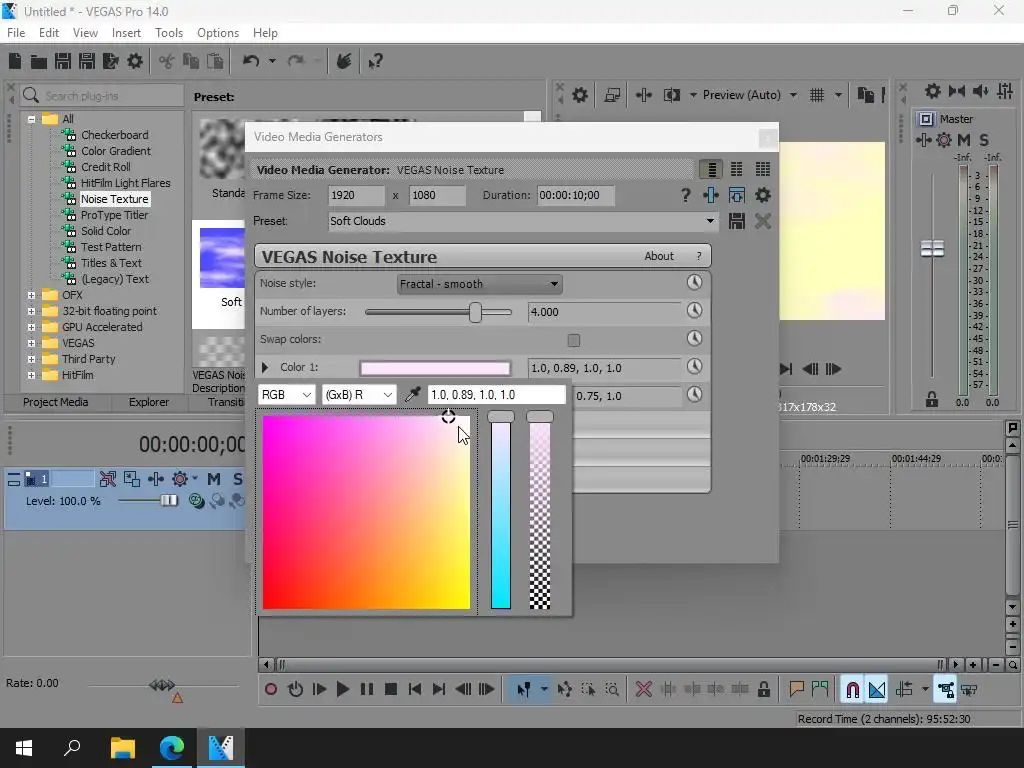Click track Automation Settings gear icon

(180, 479)
